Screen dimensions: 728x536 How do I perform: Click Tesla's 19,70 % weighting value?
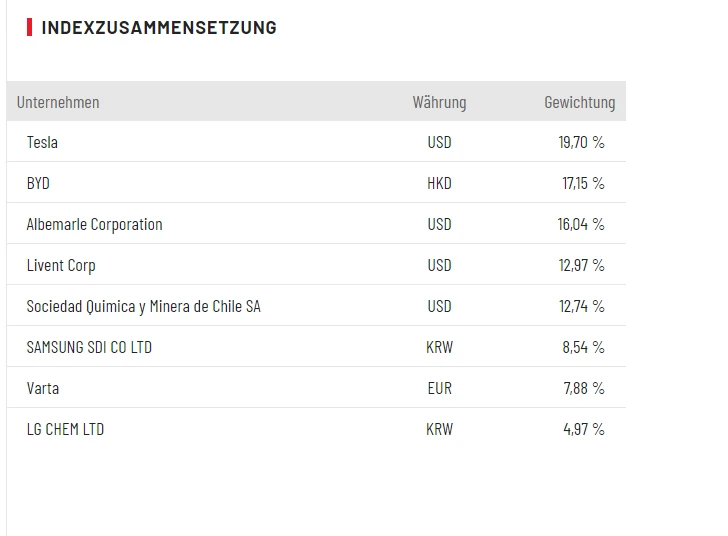click(x=581, y=142)
